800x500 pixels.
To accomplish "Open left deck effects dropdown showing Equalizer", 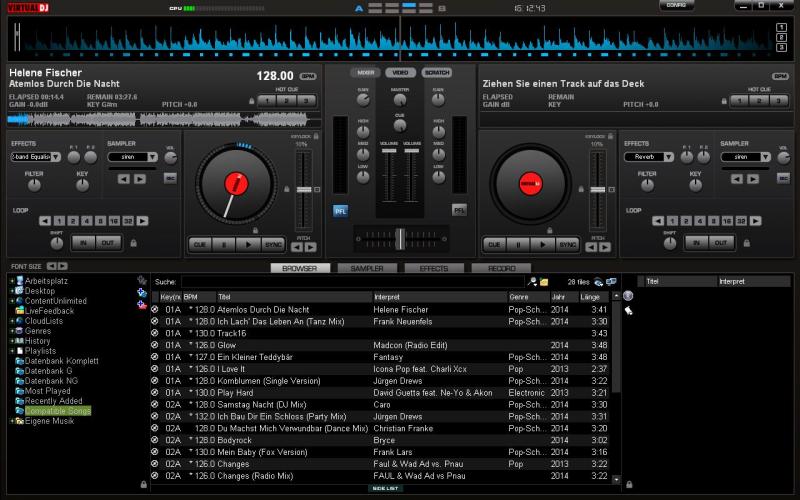I will pos(36,157).
